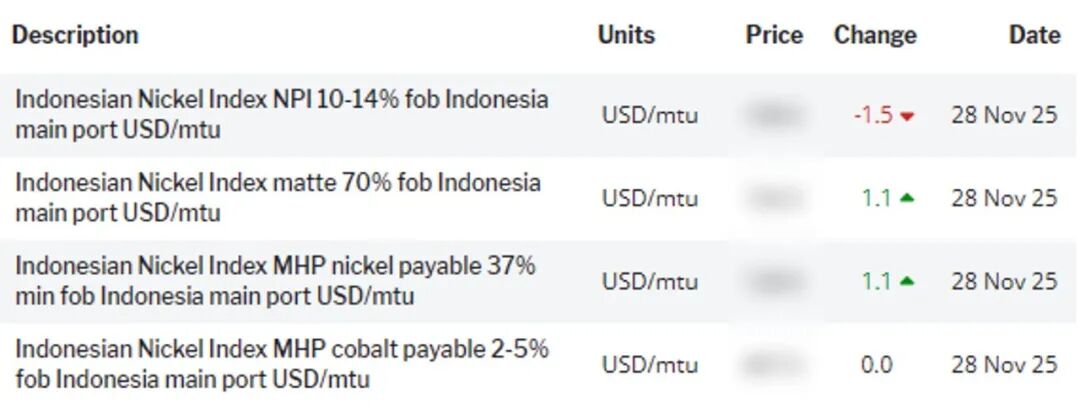The image size is (1080, 420).
Task: Open the Nickel Index matte 70% entry
Action: point(278,197)
